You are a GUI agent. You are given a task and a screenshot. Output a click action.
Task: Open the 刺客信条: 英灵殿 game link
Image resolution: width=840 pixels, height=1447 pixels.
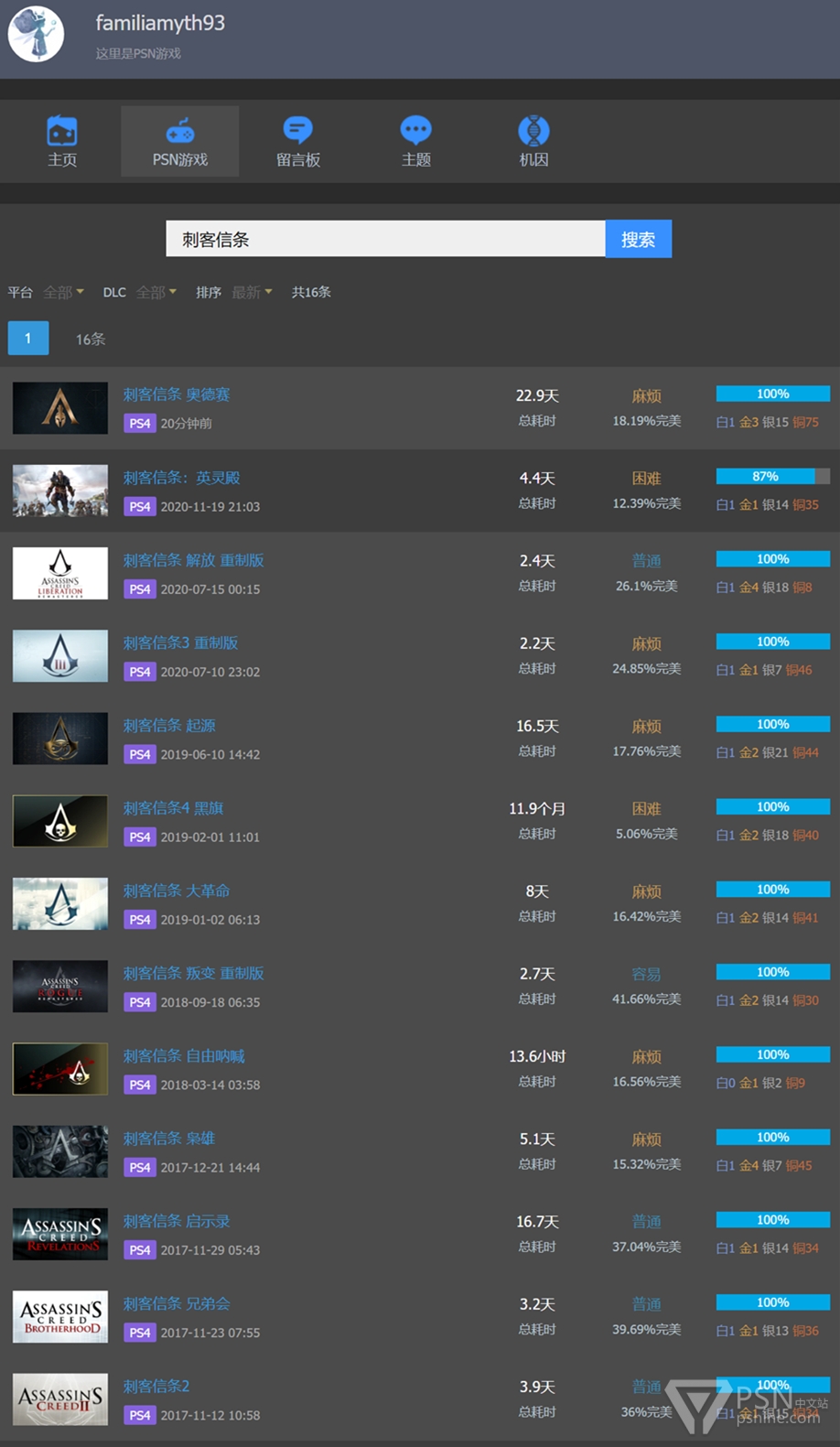coord(182,477)
